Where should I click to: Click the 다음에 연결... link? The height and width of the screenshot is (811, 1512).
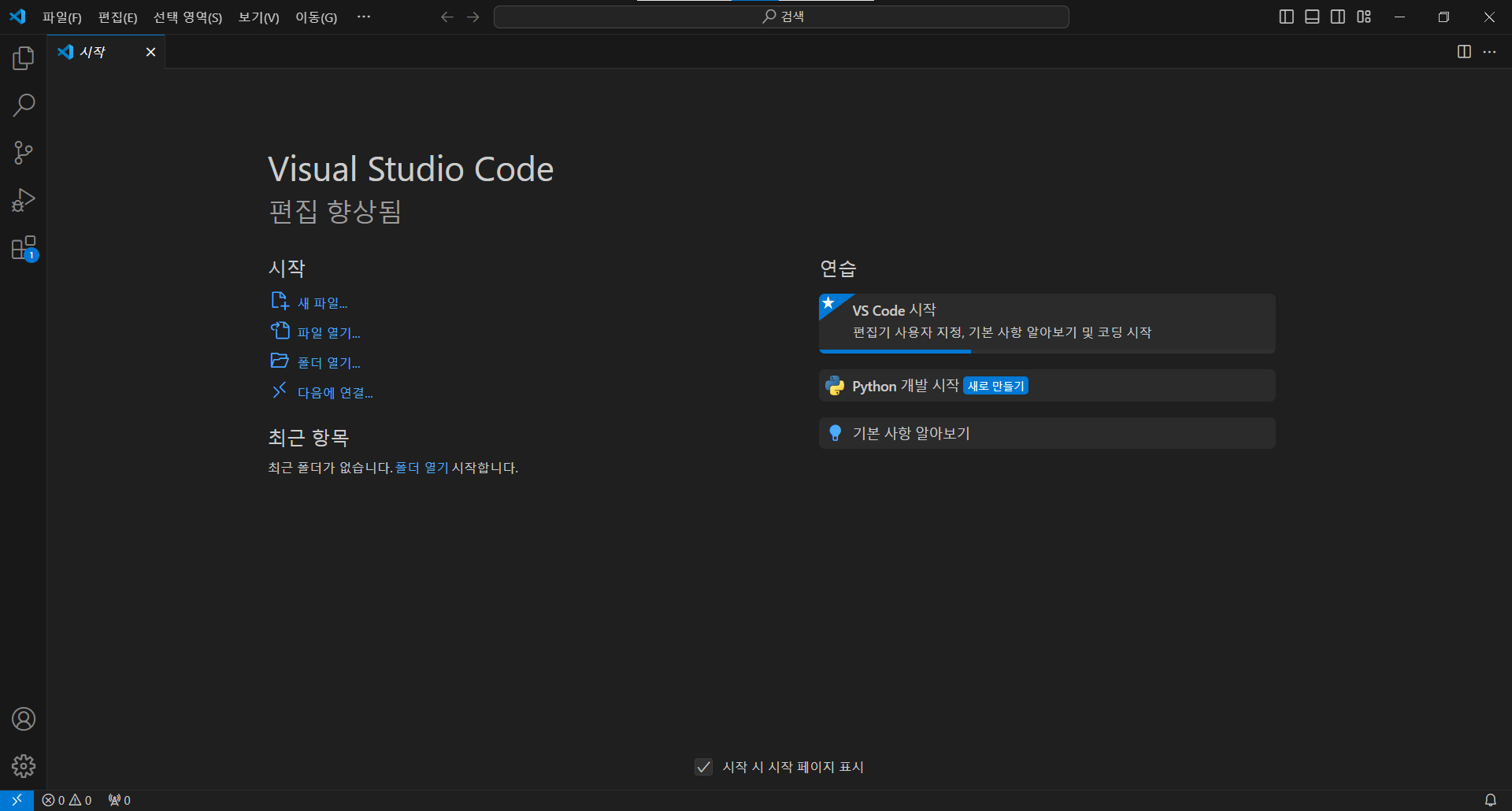335,393
